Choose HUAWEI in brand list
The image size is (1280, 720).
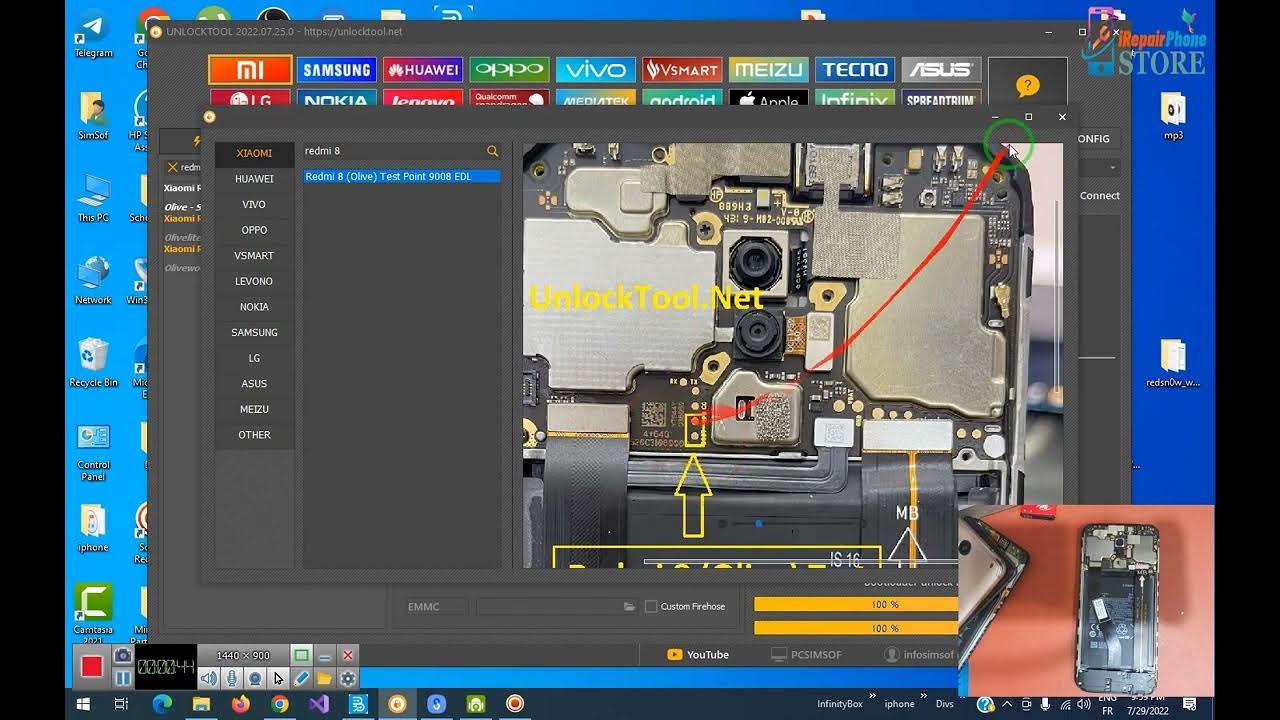[x=254, y=179]
